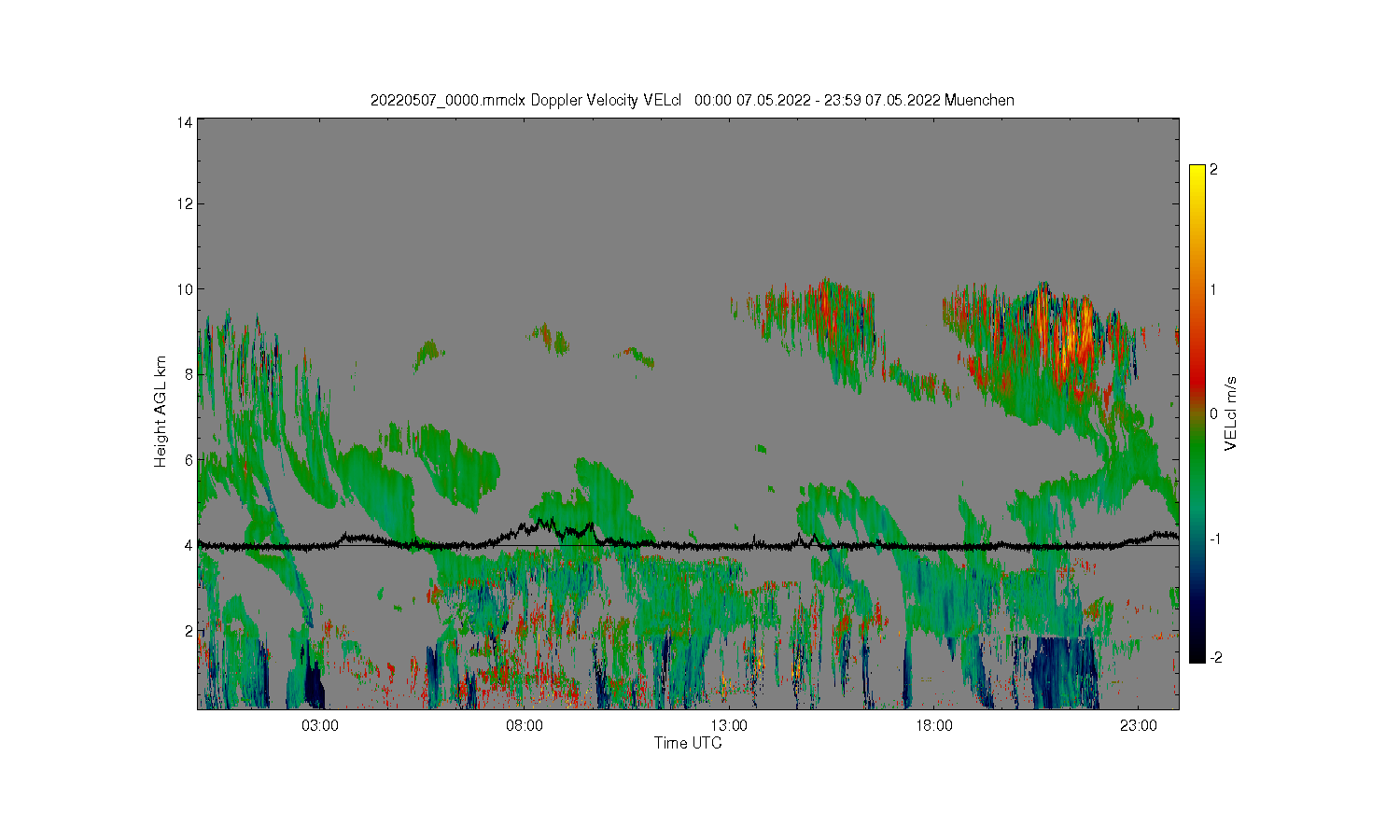Viewport: 1400px width, 840px height.
Task: Click the colorbar '0' value label
Action: 1213,413
